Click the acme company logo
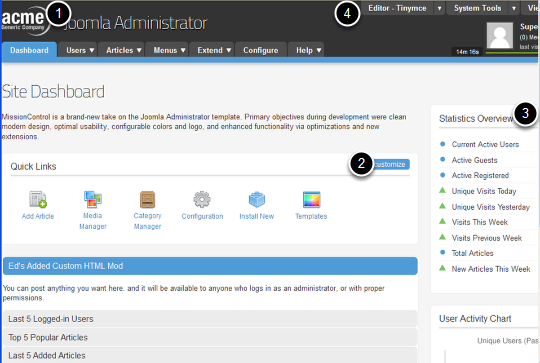The image size is (540, 363). tap(26, 20)
